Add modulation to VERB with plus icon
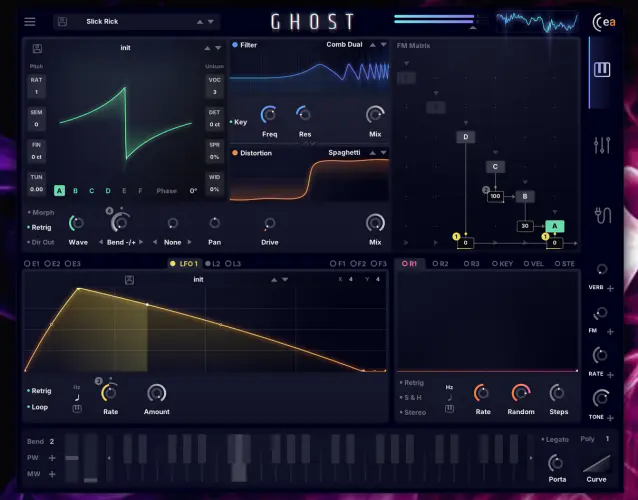Screen dimensions: 638x500 click(x=610, y=288)
